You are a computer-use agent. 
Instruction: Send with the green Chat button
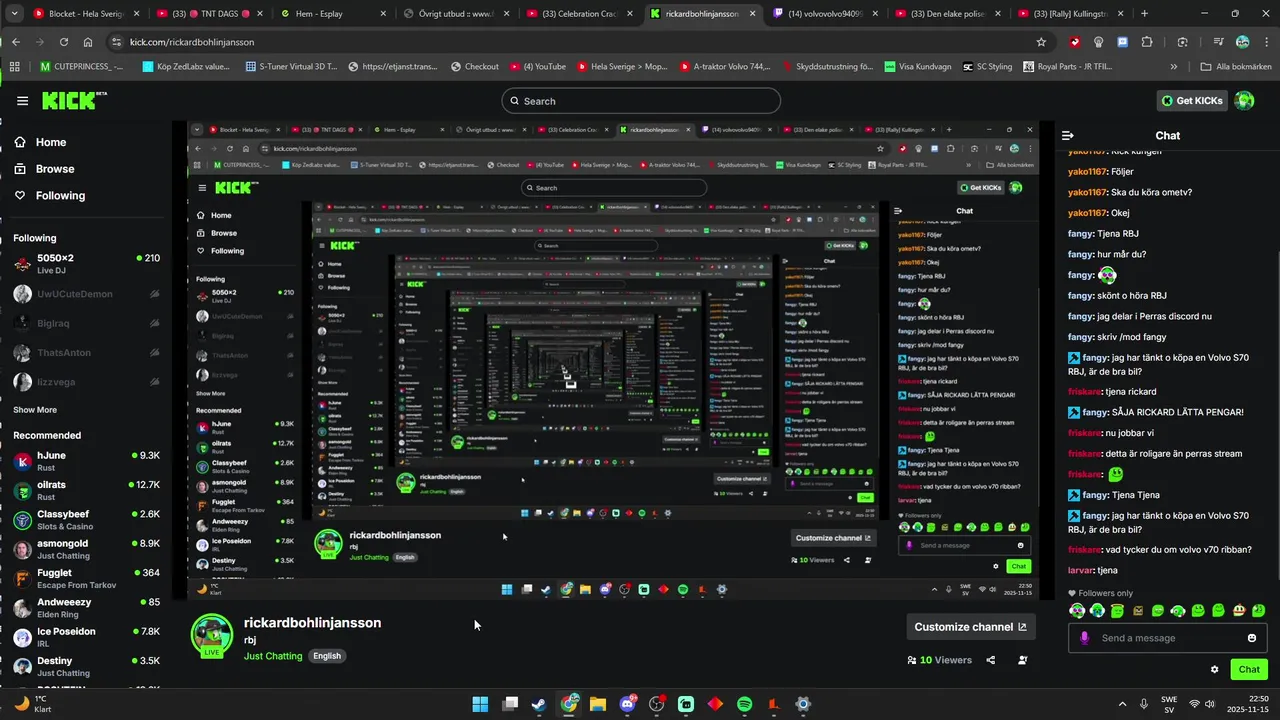click(x=1249, y=669)
